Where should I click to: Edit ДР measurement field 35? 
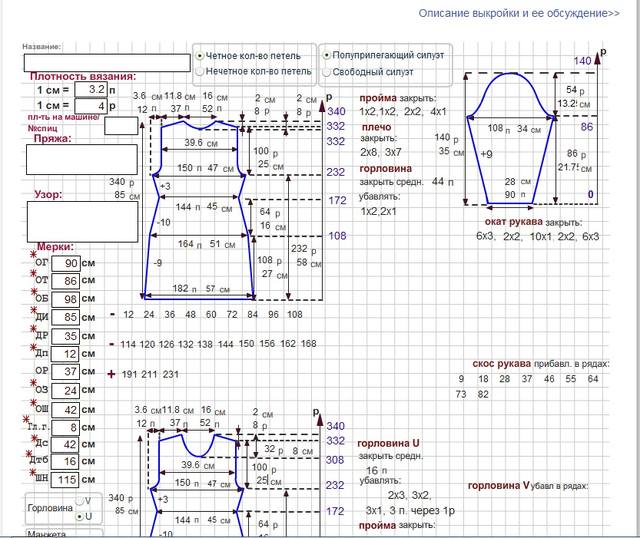pos(66,336)
